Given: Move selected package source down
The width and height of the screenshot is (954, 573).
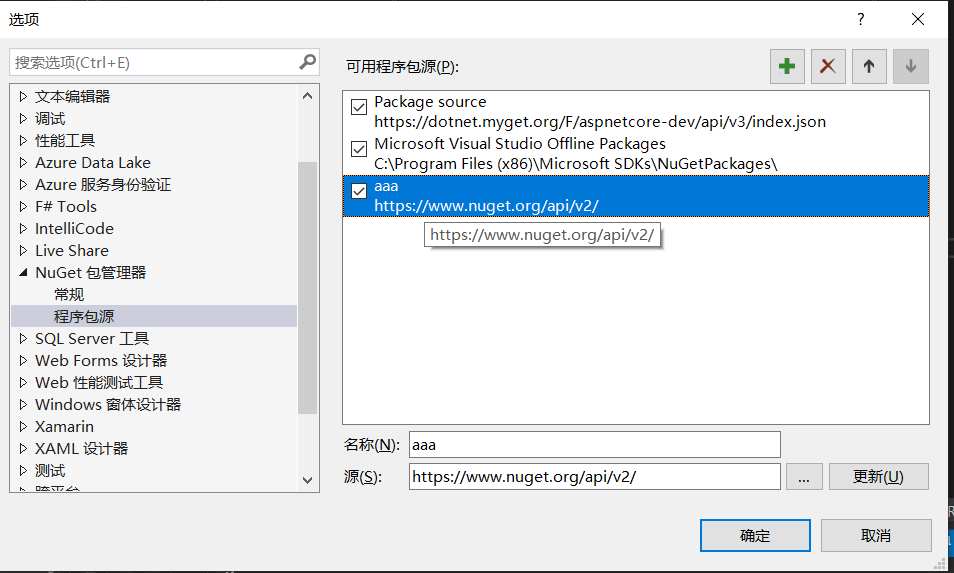Looking at the screenshot, I should click(x=910, y=66).
